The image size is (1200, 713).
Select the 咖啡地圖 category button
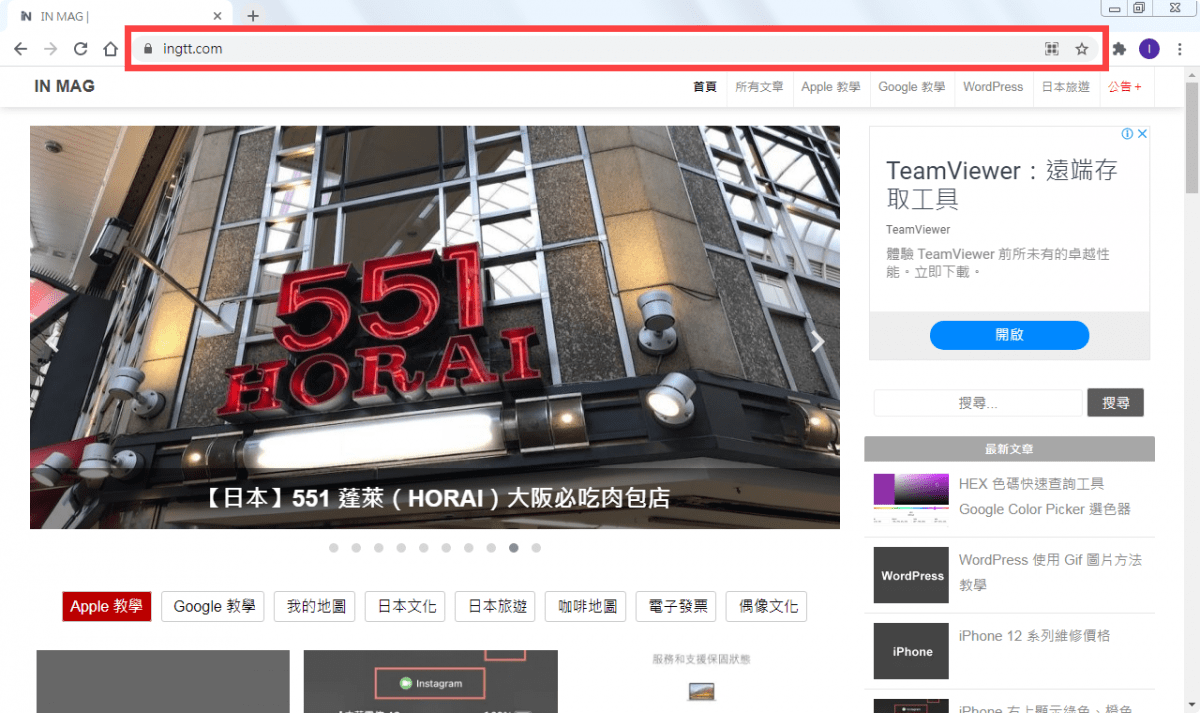click(586, 606)
